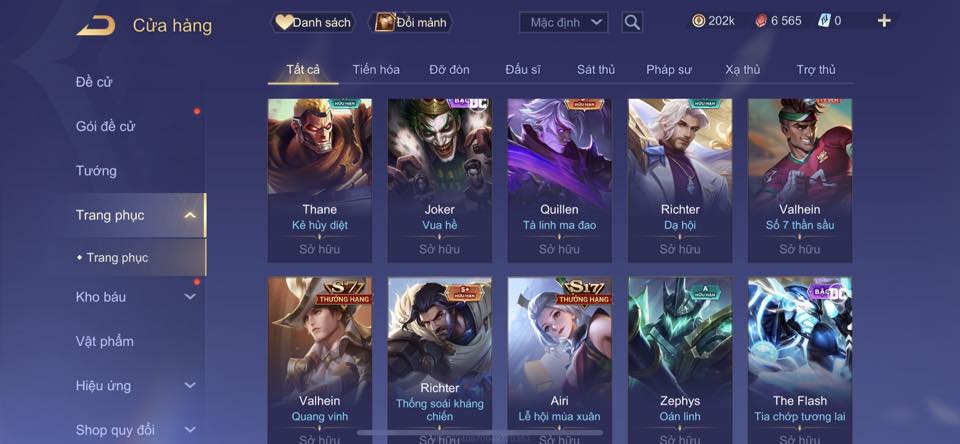Switch to the Sát thủ tab
960x444 pixels.
click(x=596, y=70)
